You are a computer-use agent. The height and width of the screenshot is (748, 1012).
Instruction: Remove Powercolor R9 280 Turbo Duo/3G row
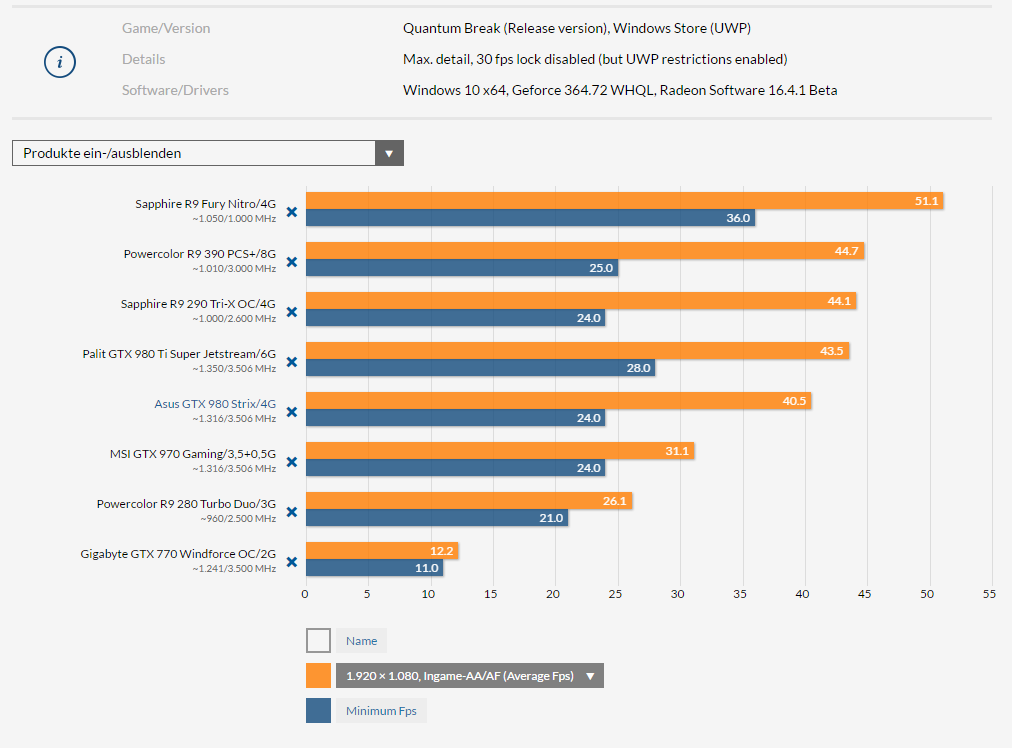click(292, 512)
